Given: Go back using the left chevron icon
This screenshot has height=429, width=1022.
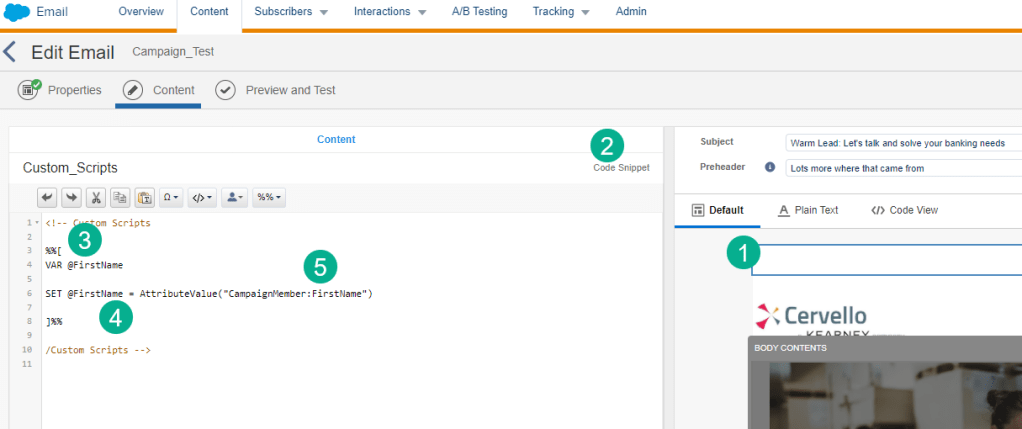Looking at the screenshot, I should [10, 52].
